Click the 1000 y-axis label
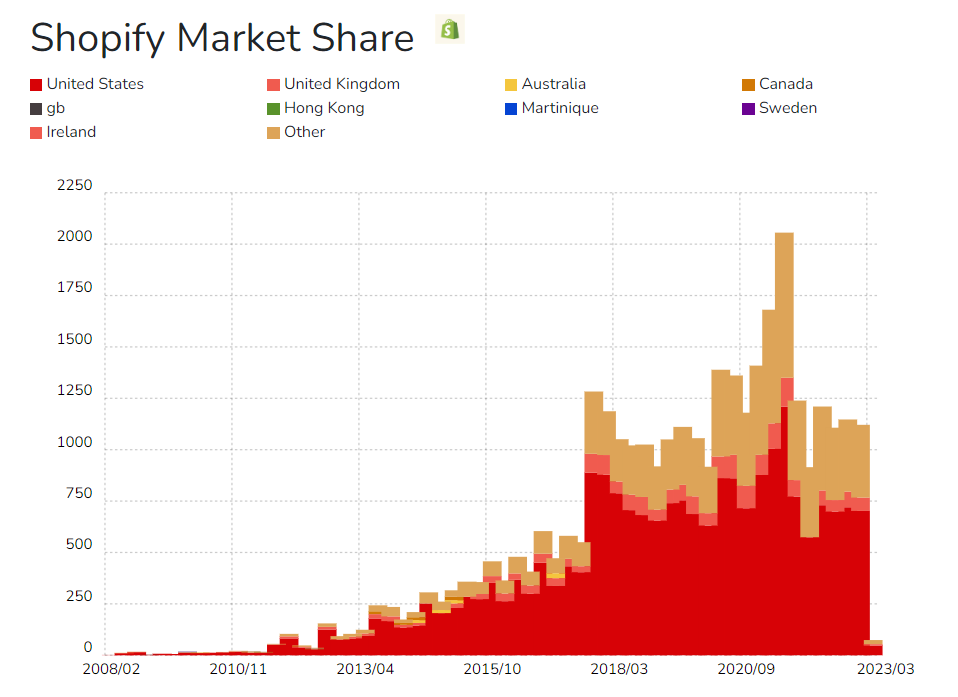Viewport: 958px width, 697px height. coord(75,442)
